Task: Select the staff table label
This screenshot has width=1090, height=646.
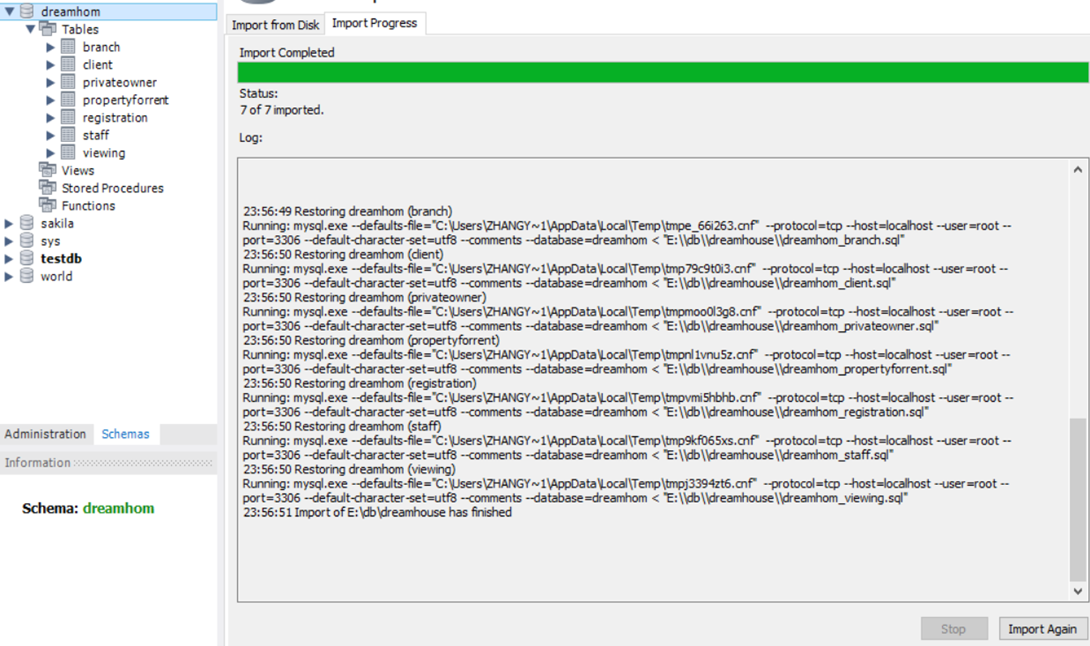Action: [x=96, y=136]
